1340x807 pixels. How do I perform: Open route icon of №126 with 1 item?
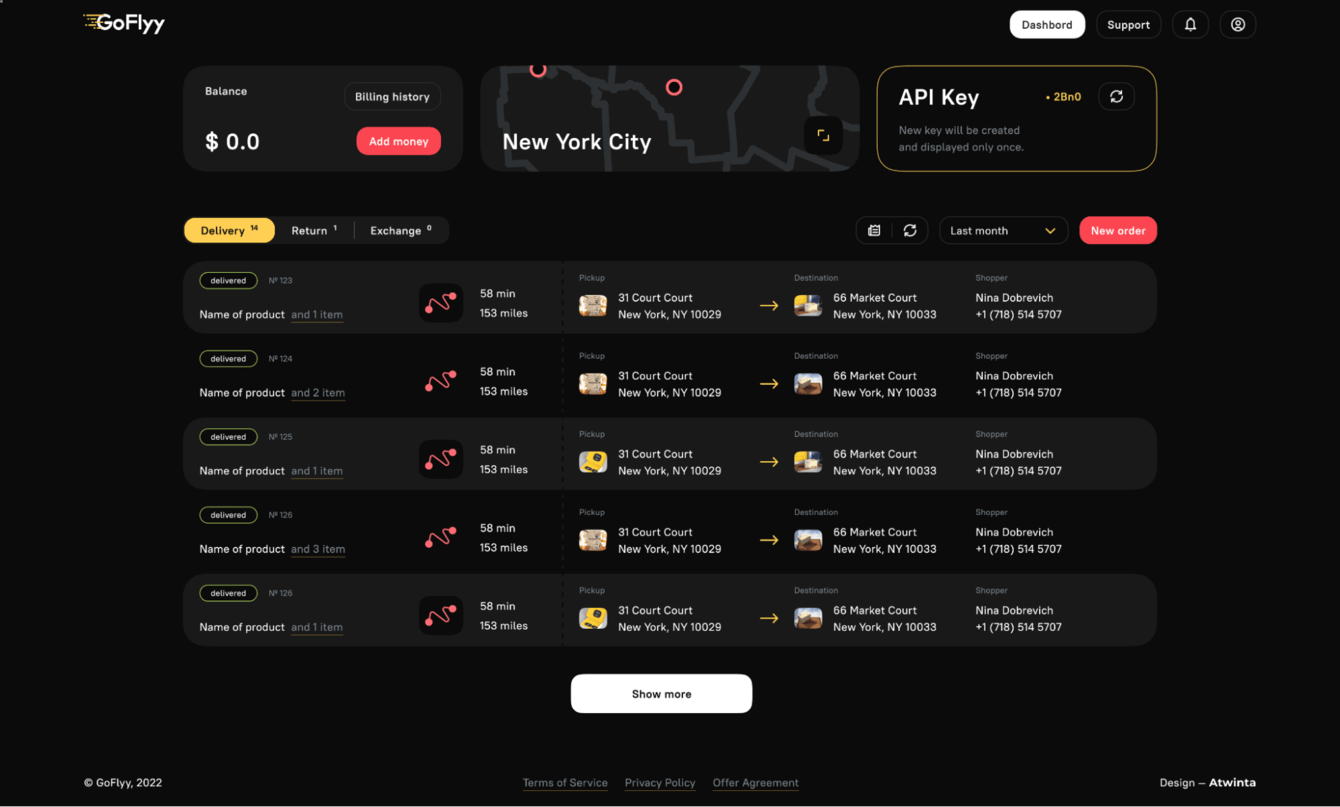[441, 615]
